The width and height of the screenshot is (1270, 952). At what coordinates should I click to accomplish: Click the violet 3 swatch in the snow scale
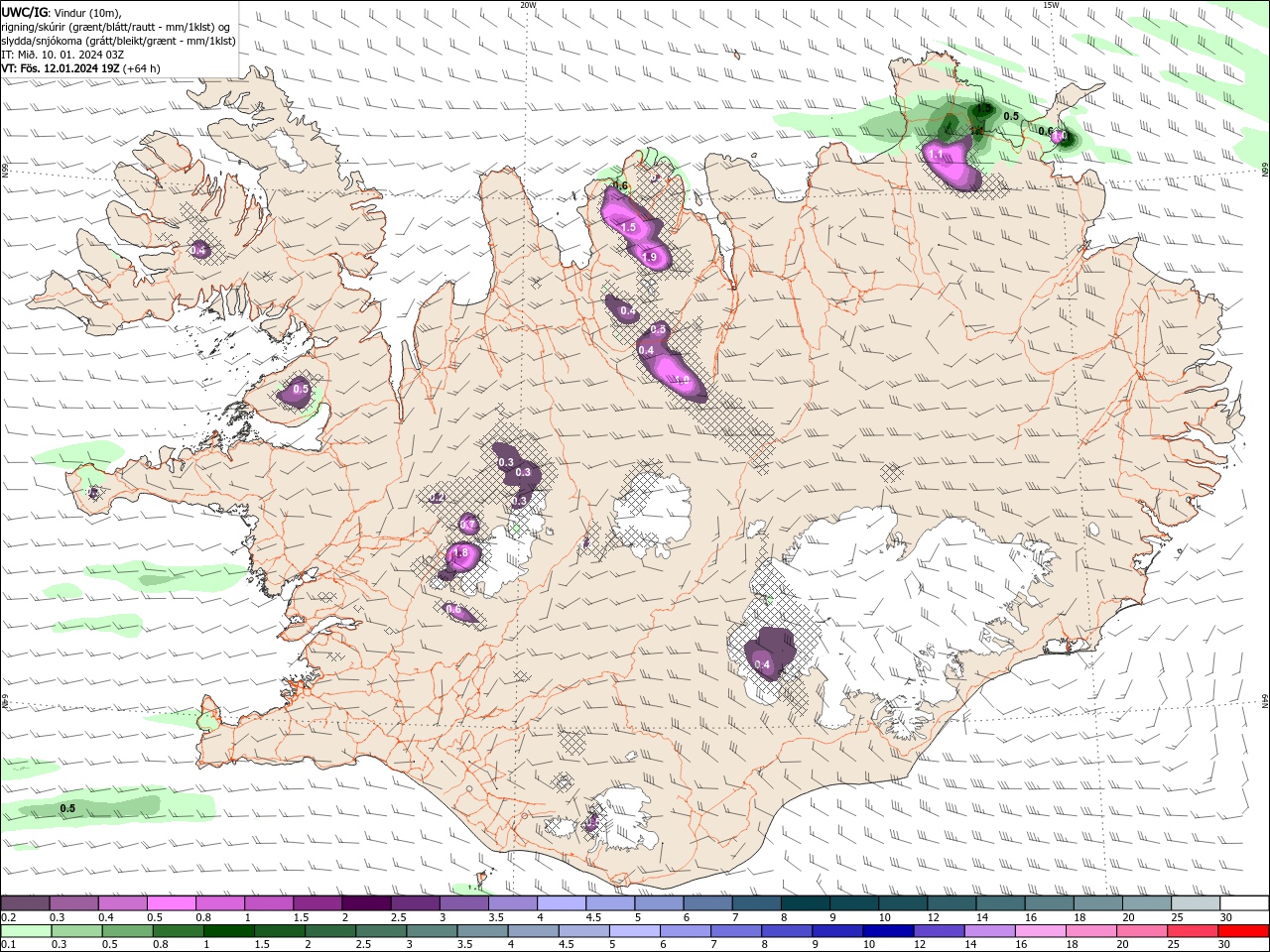pos(464,903)
